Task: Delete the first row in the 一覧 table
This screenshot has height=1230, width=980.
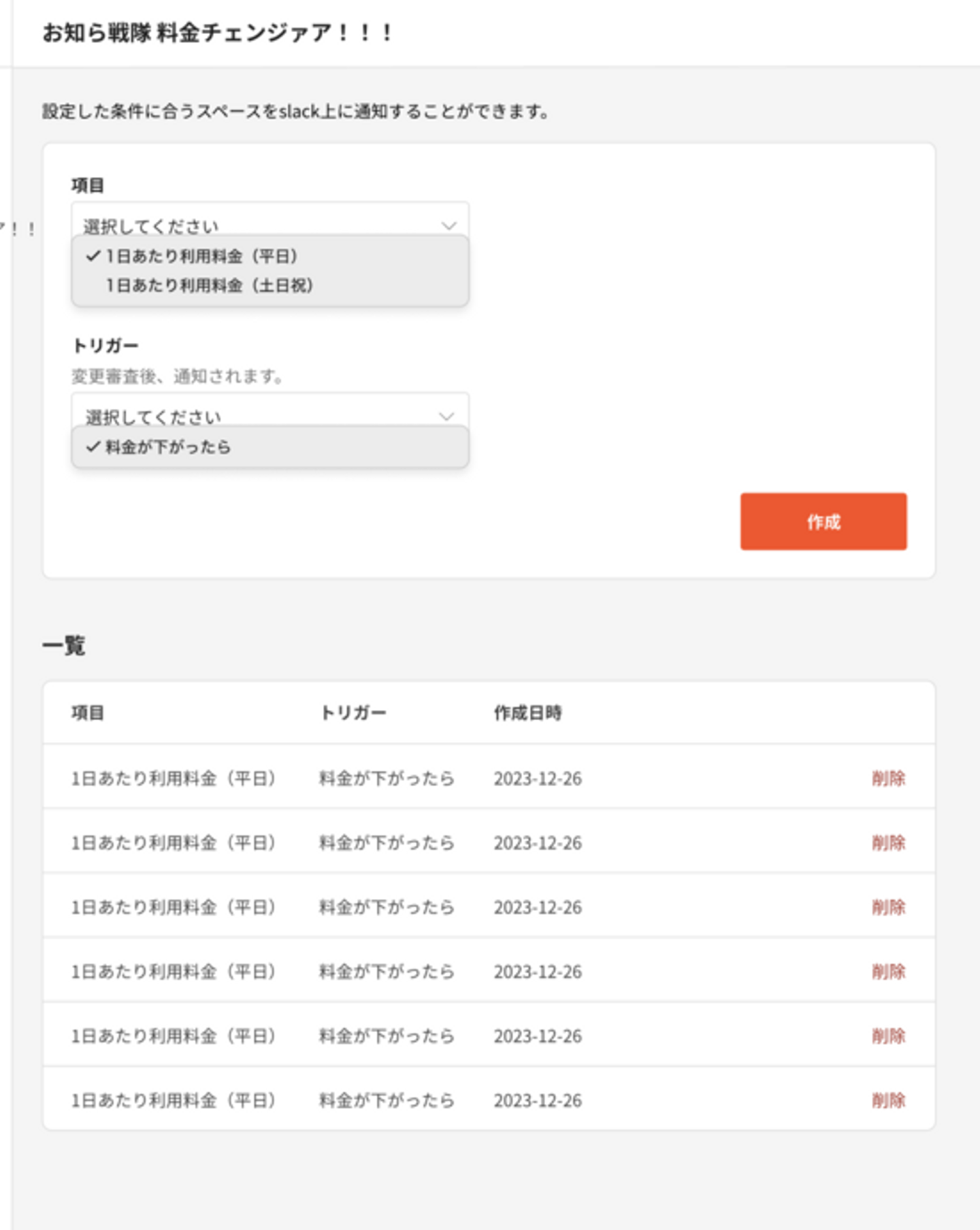Action: [888, 778]
